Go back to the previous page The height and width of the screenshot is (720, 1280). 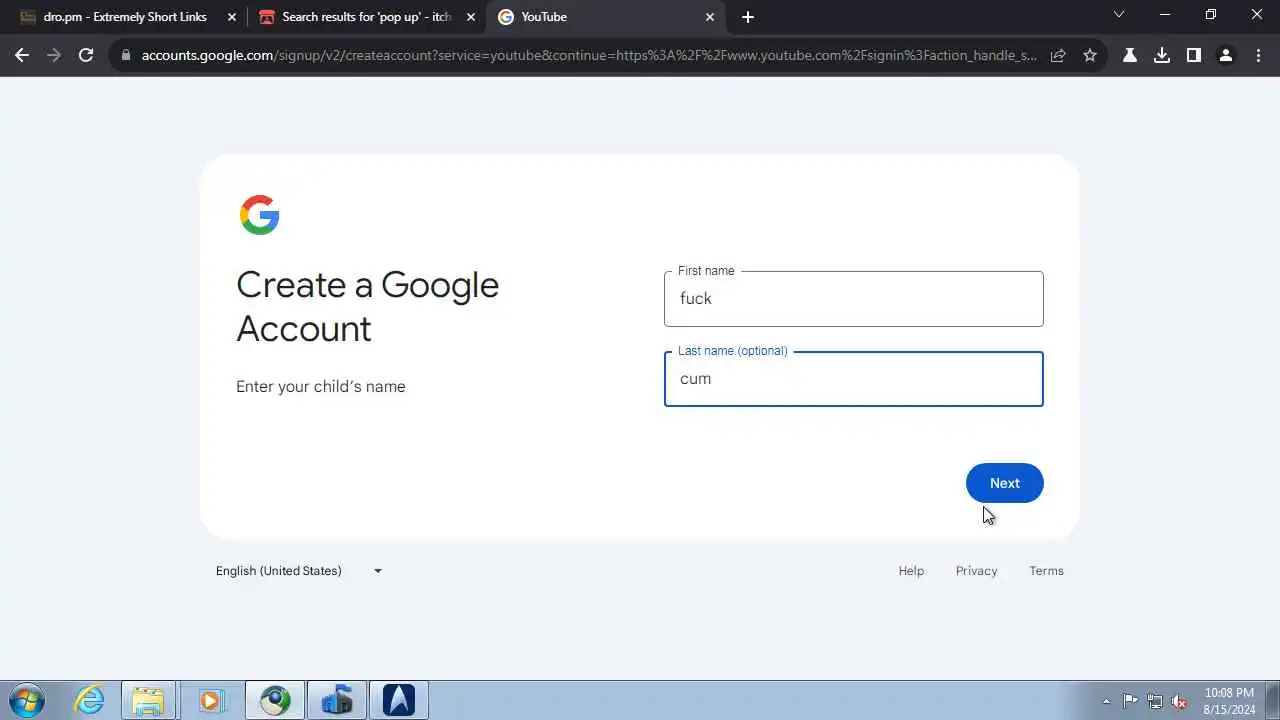(x=22, y=55)
